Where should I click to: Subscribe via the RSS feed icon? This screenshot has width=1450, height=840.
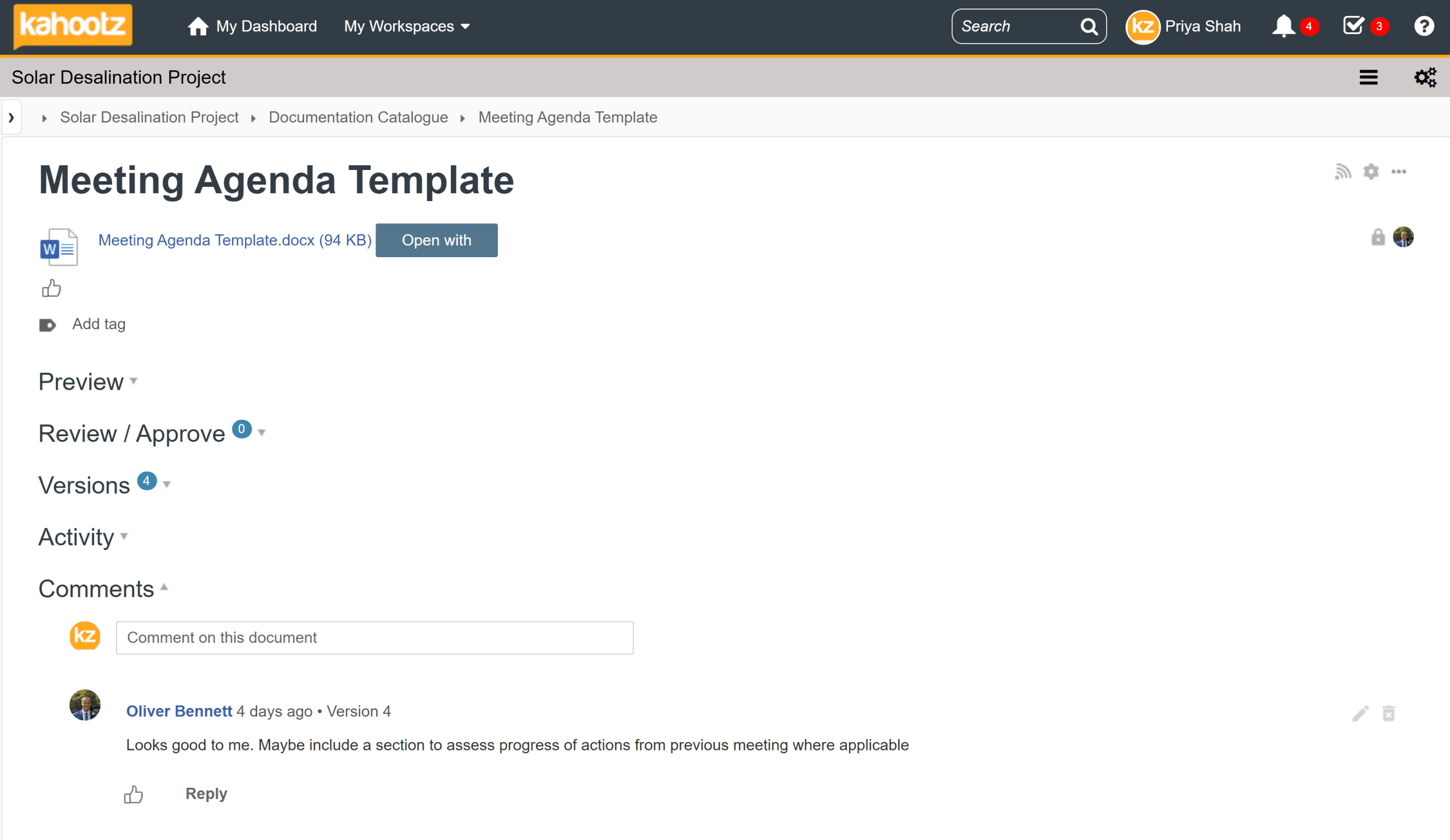(x=1342, y=172)
